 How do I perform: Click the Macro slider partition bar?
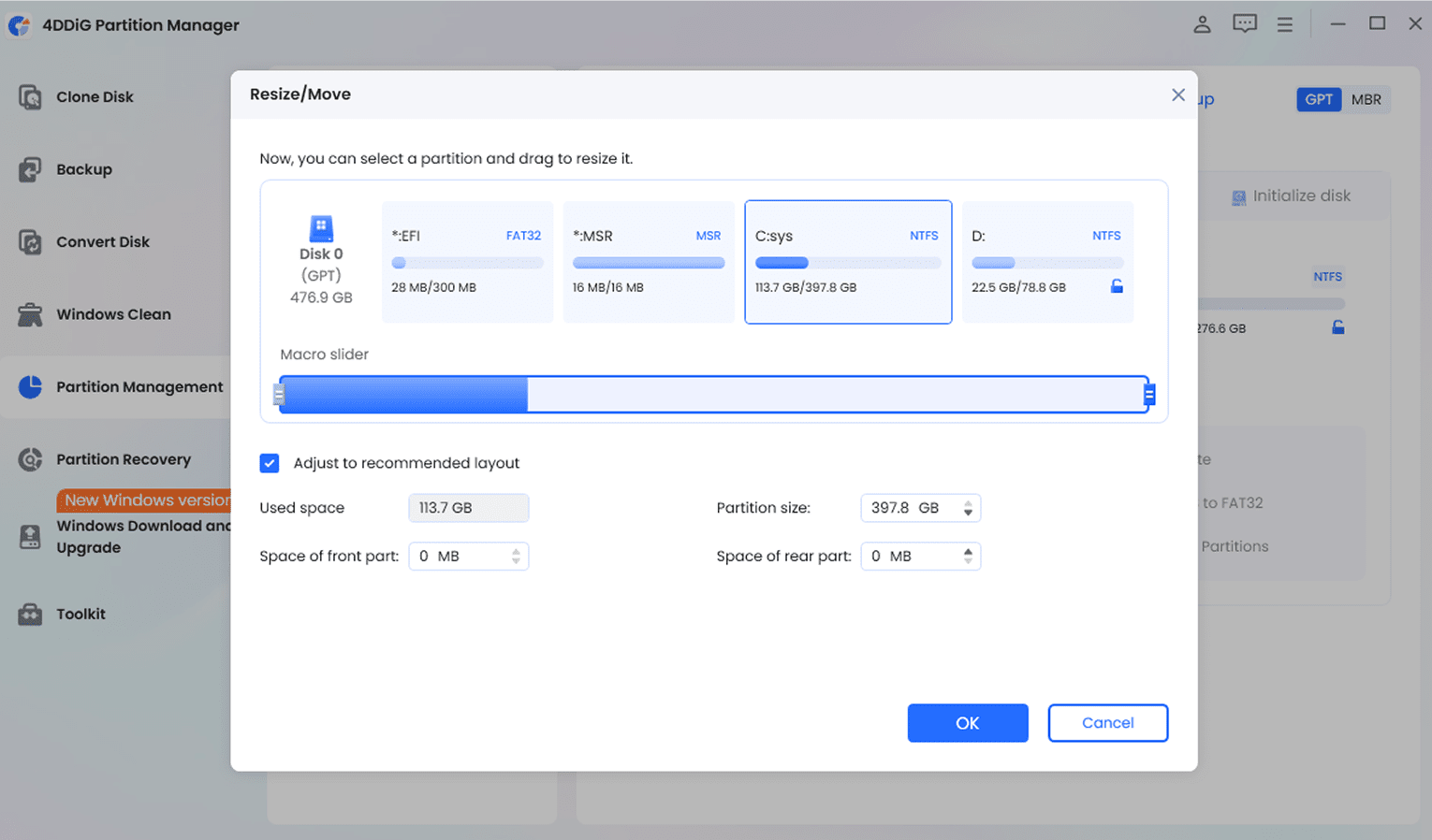coord(714,395)
